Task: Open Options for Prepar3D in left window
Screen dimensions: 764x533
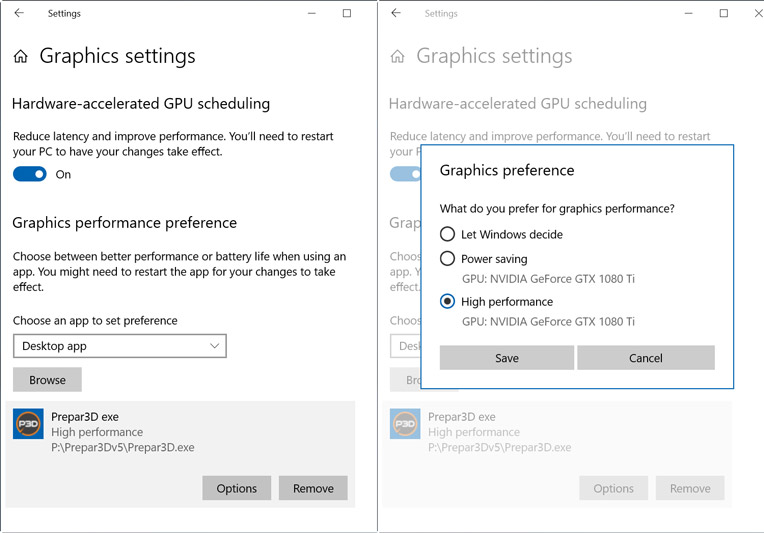Action: (237, 488)
